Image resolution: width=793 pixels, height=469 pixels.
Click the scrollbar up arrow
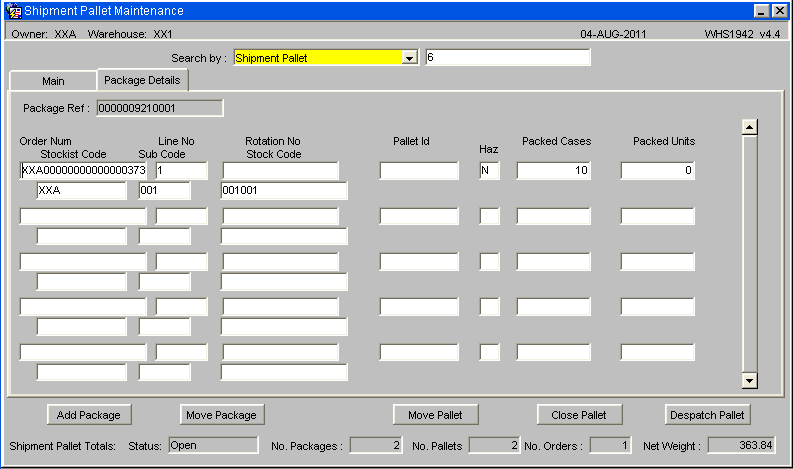point(750,127)
